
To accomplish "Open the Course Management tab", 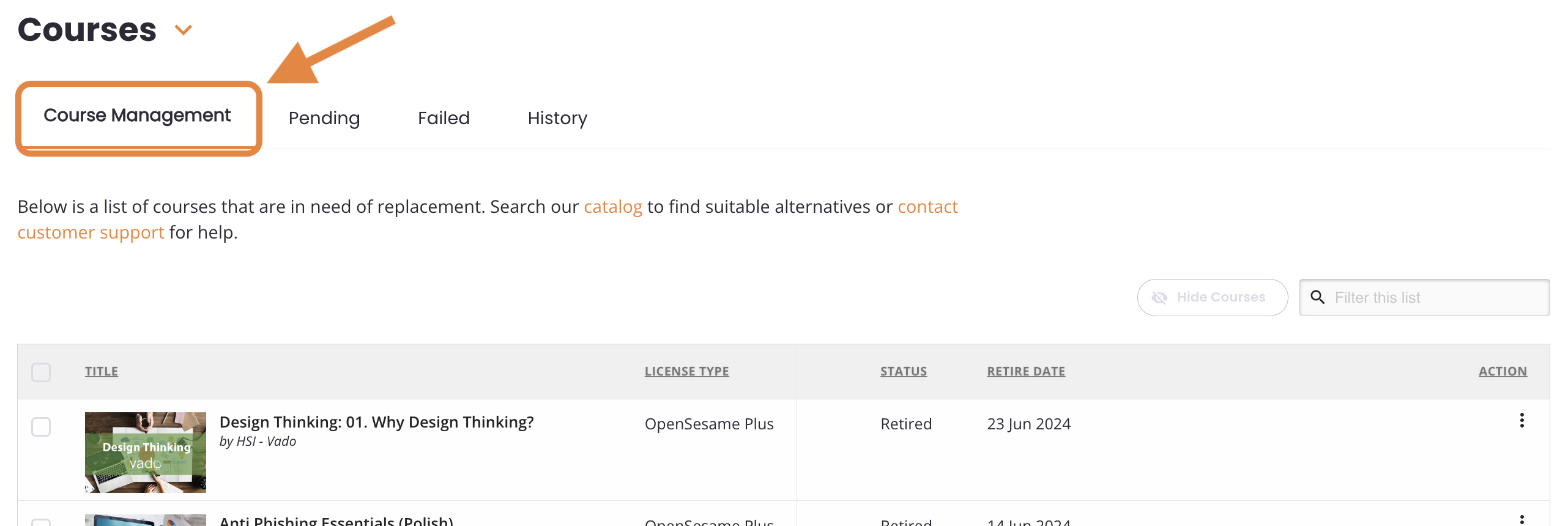I will point(137,116).
